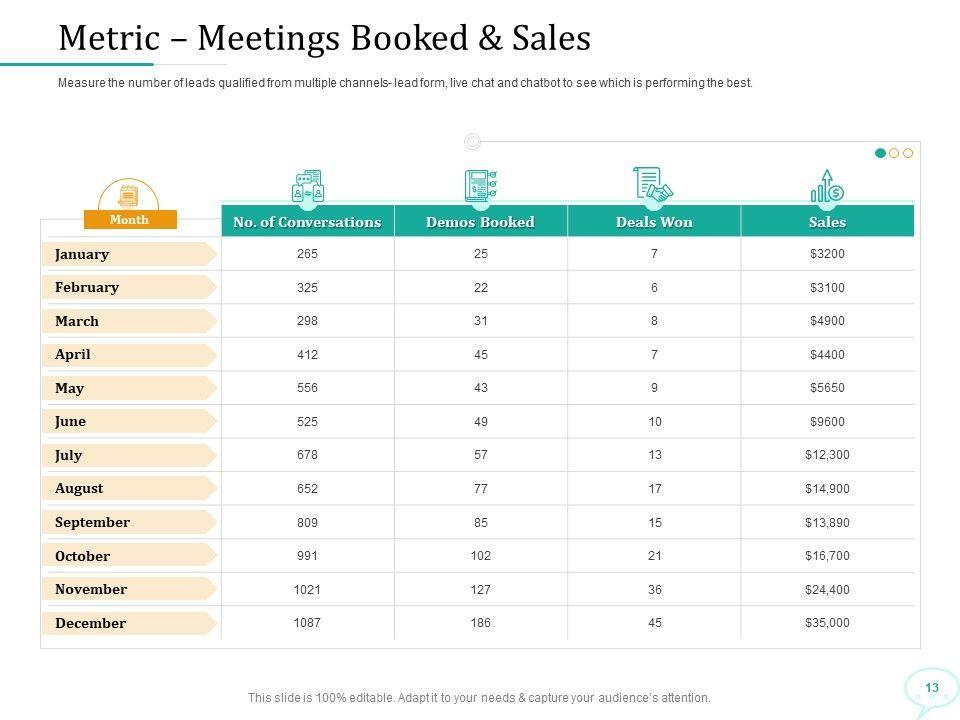Click the chat conversations icon
The image size is (960, 720).
point(308,187)
